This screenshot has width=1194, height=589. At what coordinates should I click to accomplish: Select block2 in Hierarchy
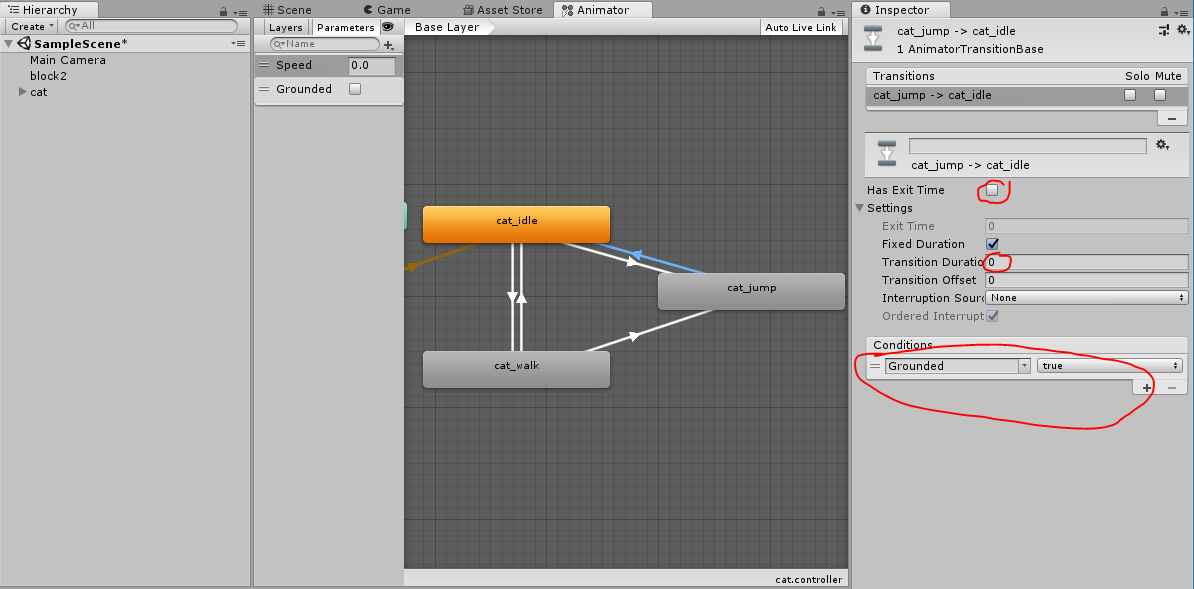(49, 76)
